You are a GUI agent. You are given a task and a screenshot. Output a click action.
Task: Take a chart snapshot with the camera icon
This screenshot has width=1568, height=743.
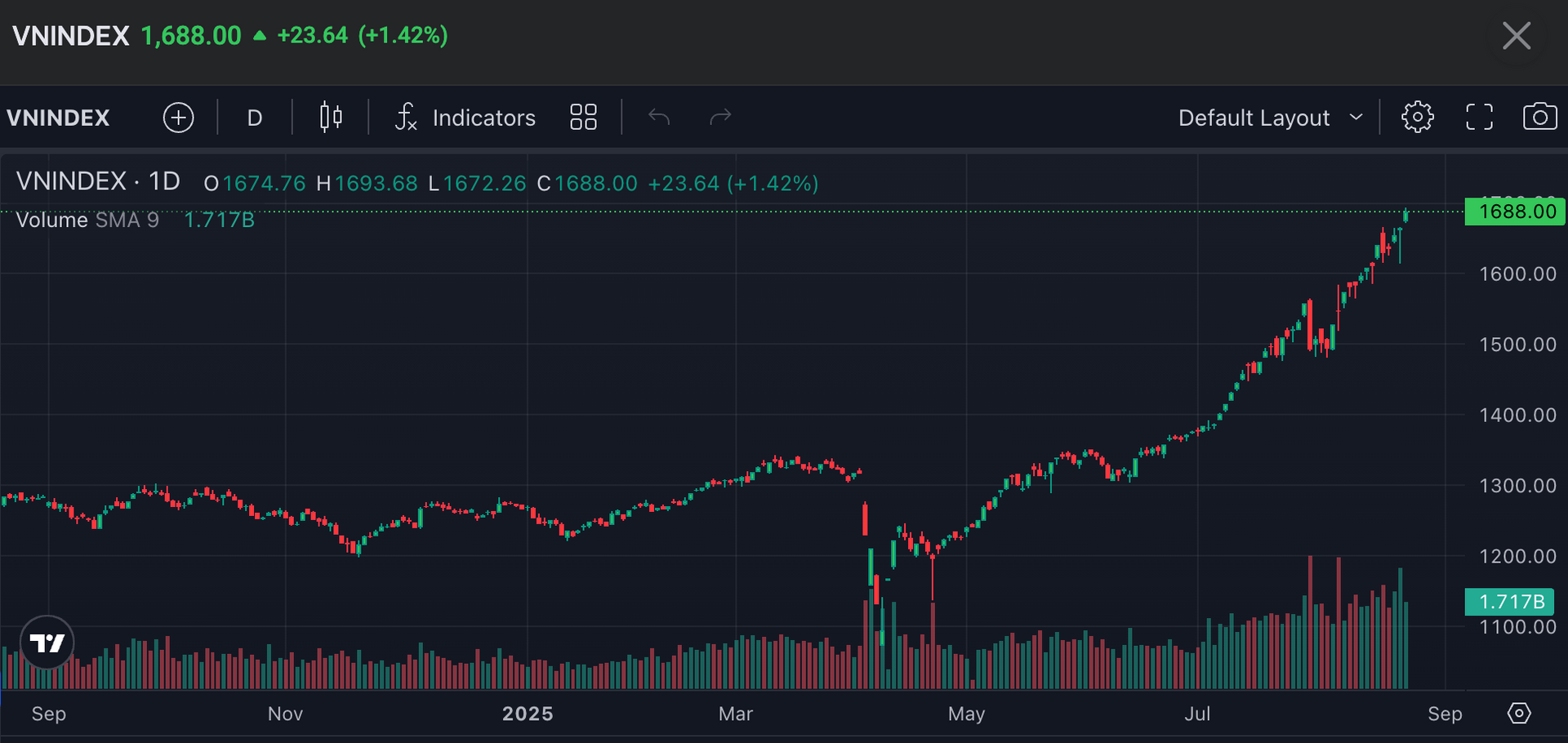(1539, 118)
